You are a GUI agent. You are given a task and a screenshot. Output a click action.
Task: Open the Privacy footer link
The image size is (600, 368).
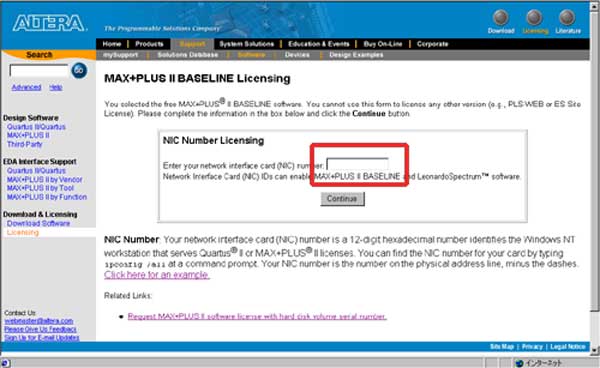tap(532, 347)
